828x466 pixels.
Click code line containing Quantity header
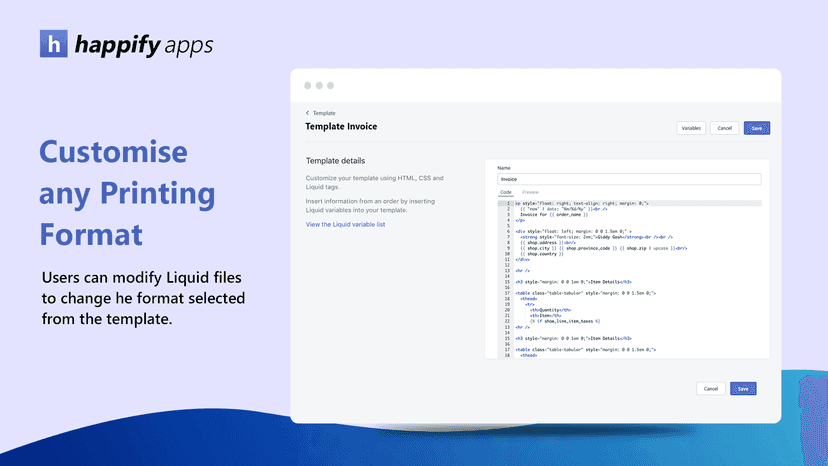click(x=550, y=310)
